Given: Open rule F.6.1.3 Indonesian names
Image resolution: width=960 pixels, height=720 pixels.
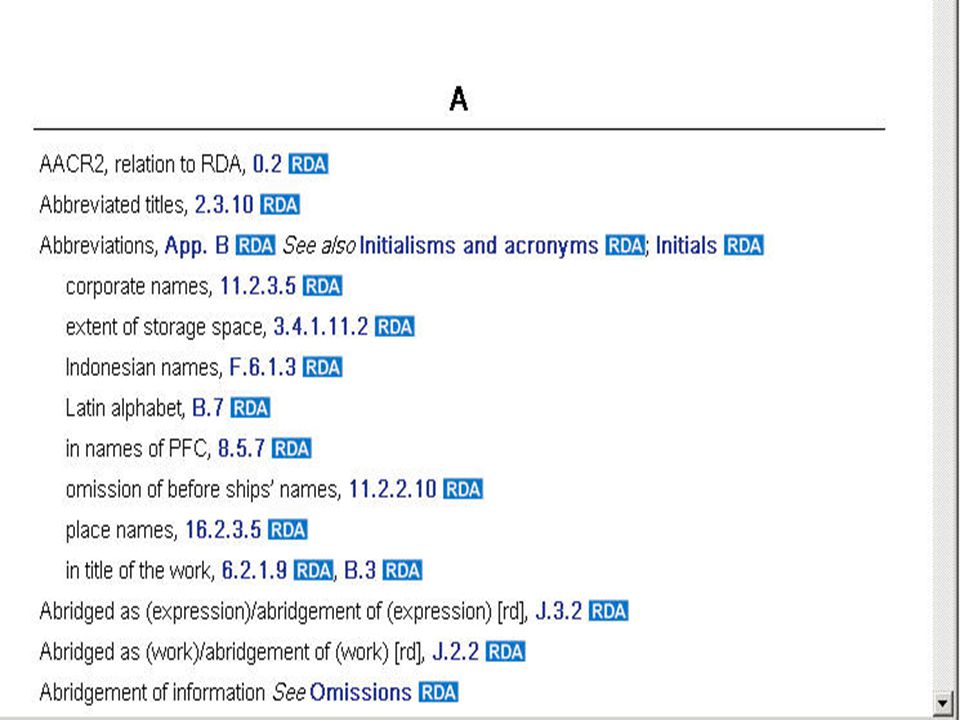Looking at the screenshot, I should [263, 367].
